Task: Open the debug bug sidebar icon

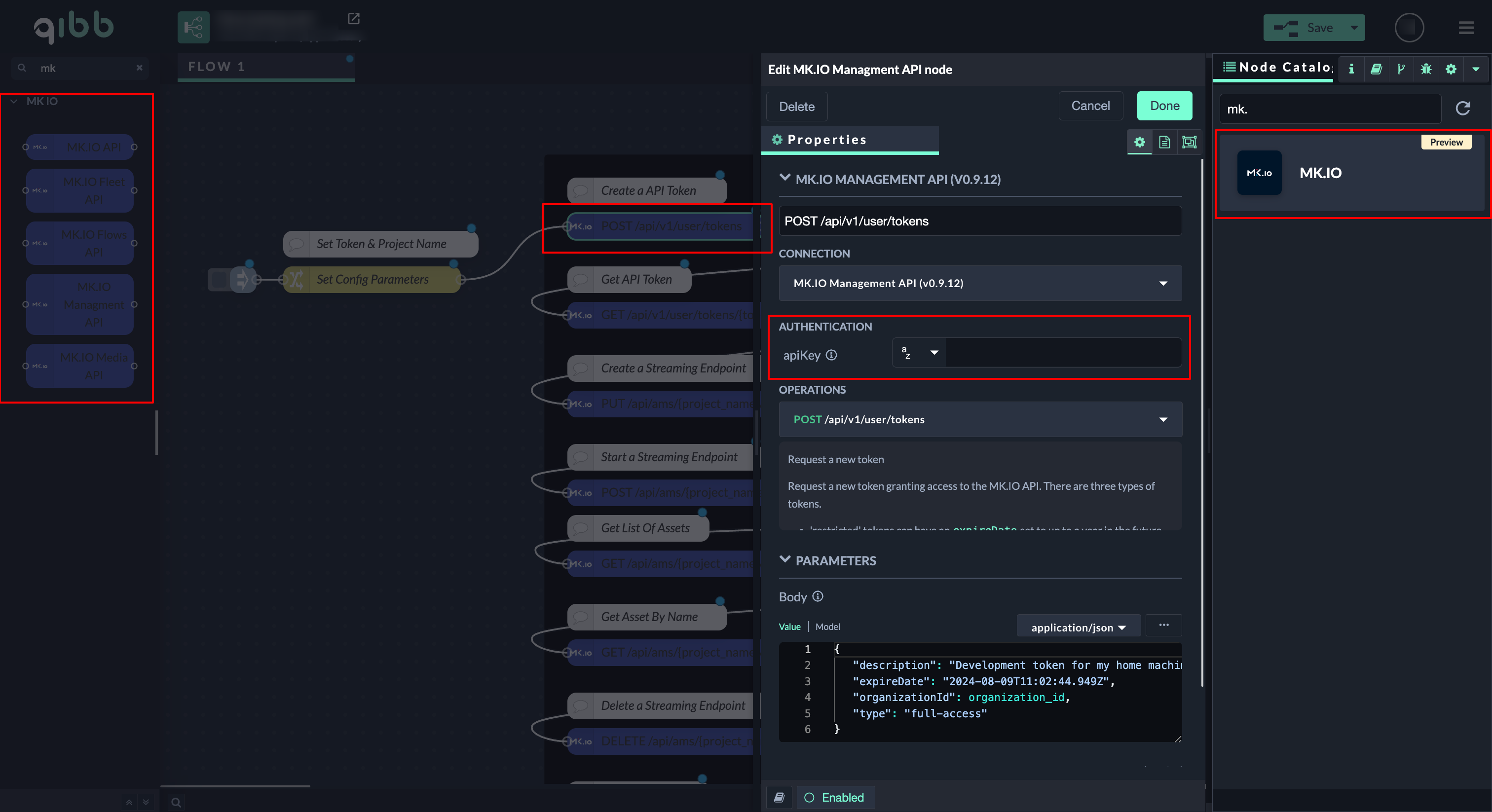Action: click(1426, 69)
